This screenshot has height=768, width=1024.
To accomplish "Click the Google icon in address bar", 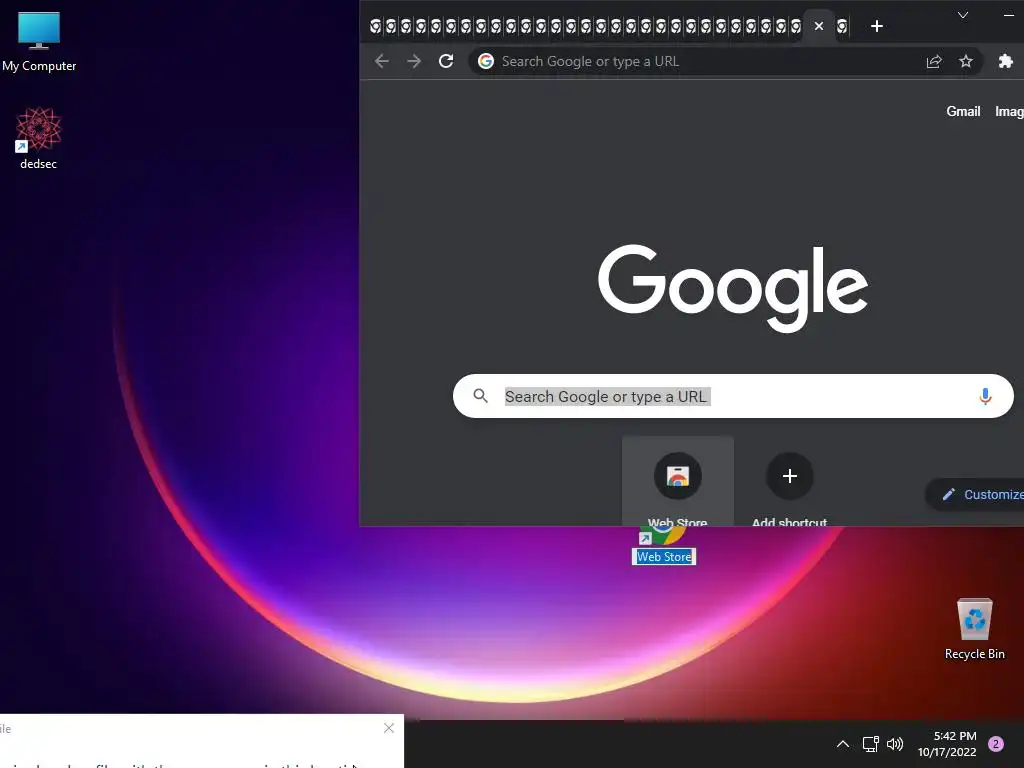I will pos(486,61).
